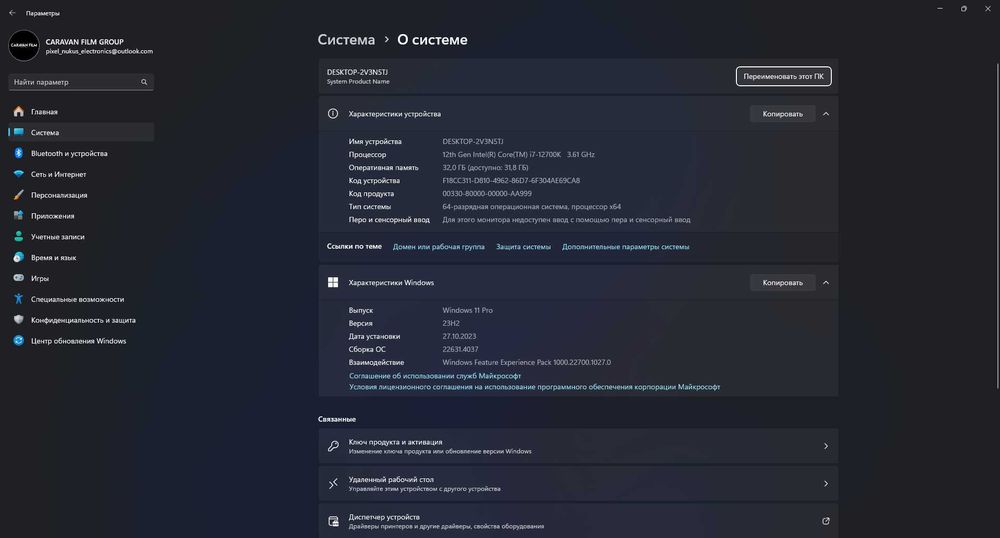Click install date 27.10.2023
This screenshot has width=1000, height=538.
(x=459, y=336)
